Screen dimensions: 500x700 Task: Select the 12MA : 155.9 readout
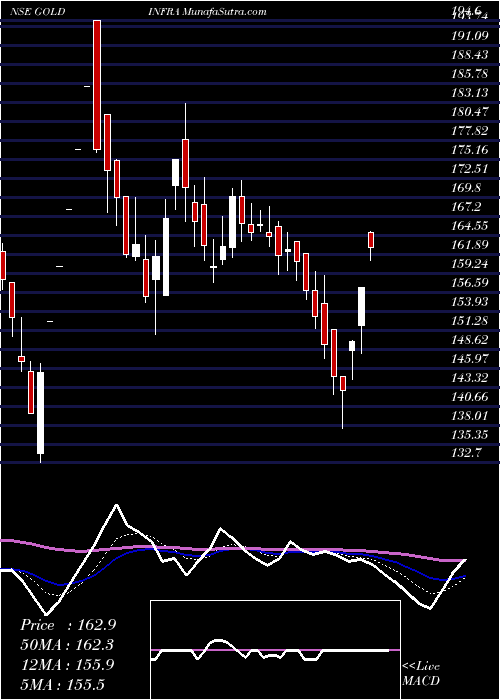[x=67, y=665]
